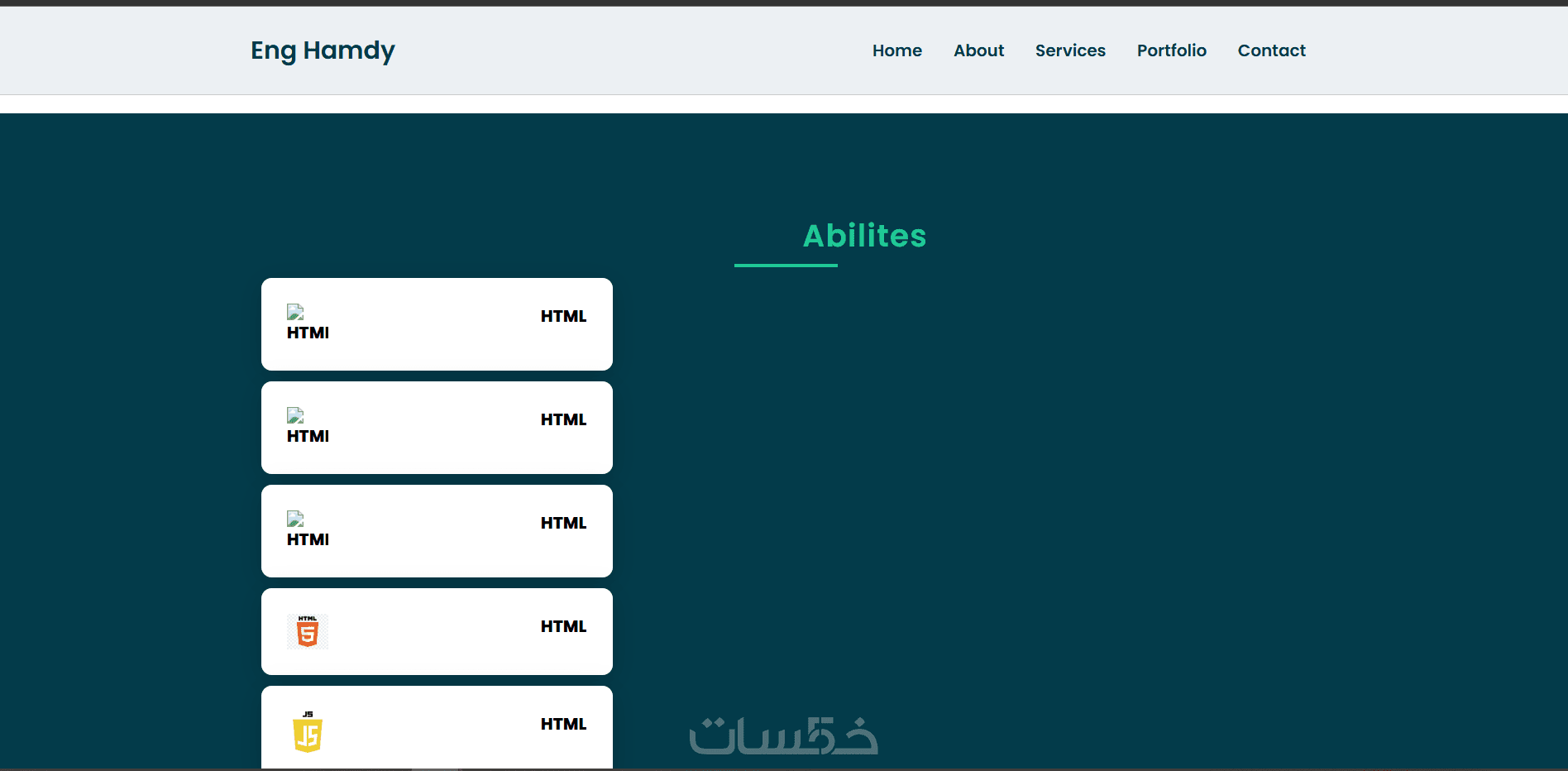Open the Portfolio nav link
Screen dimensions: 1568x771
[1172, 50]
